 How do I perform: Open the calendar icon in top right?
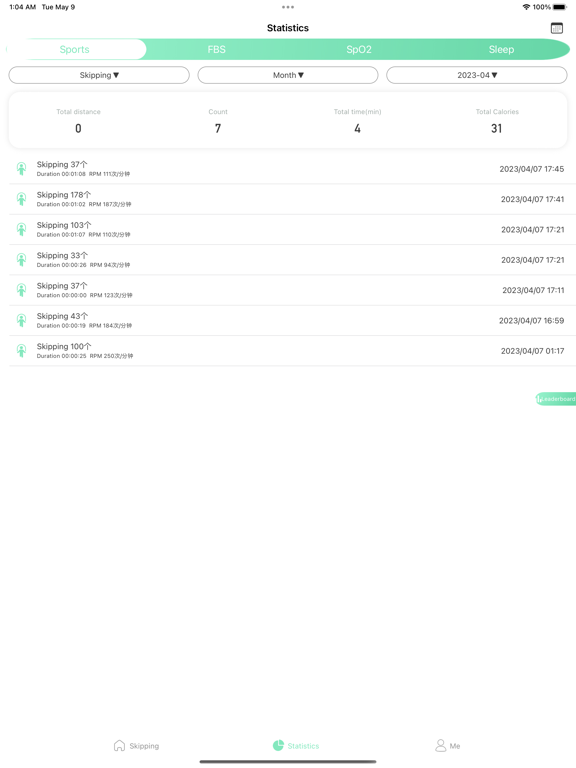[x=556, y=28]
